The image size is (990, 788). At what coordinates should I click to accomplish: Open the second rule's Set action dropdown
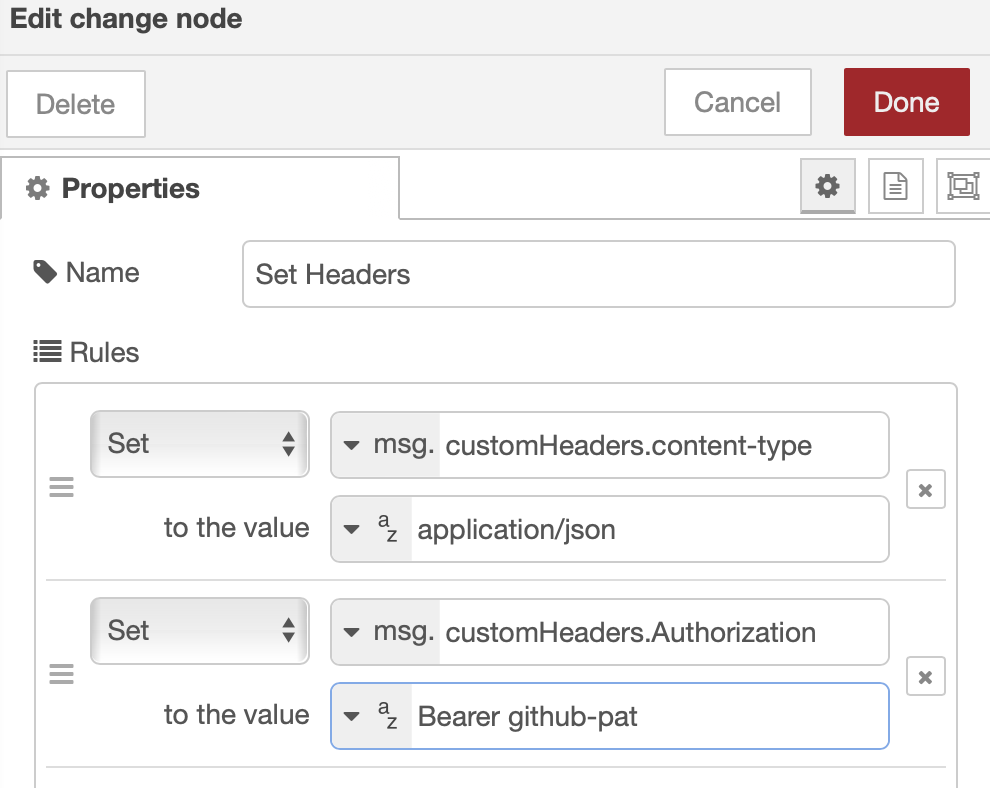(200, 630)
